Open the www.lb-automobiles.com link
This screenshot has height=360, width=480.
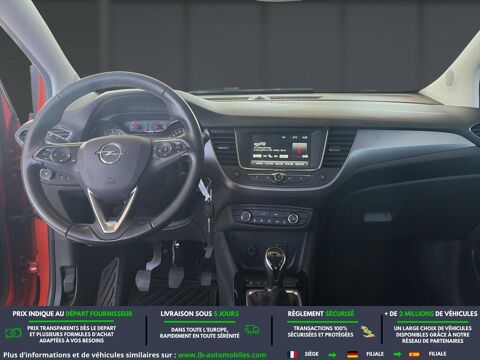(x=222, y=355)
